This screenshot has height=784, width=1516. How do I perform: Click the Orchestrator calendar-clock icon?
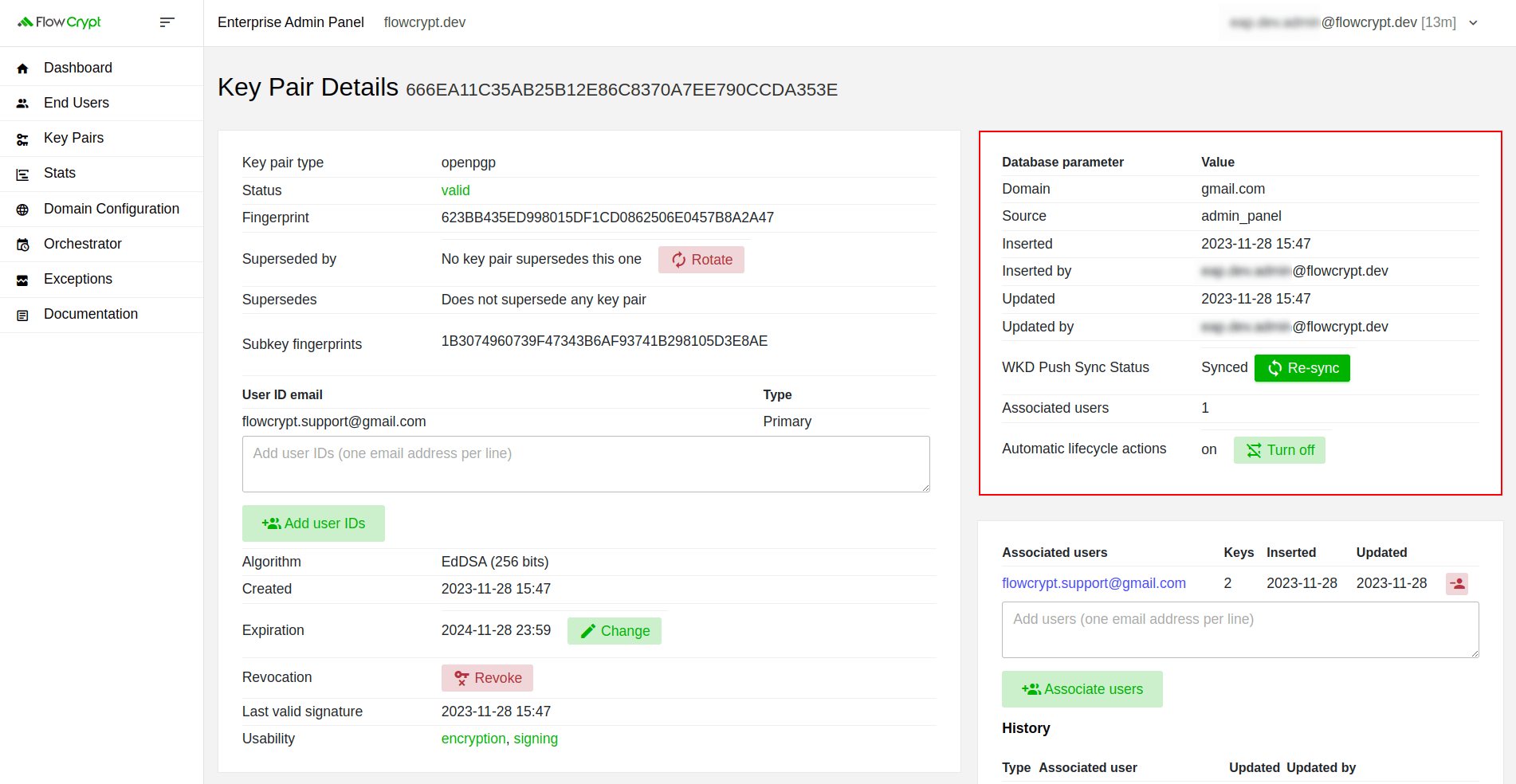(22, 245)
